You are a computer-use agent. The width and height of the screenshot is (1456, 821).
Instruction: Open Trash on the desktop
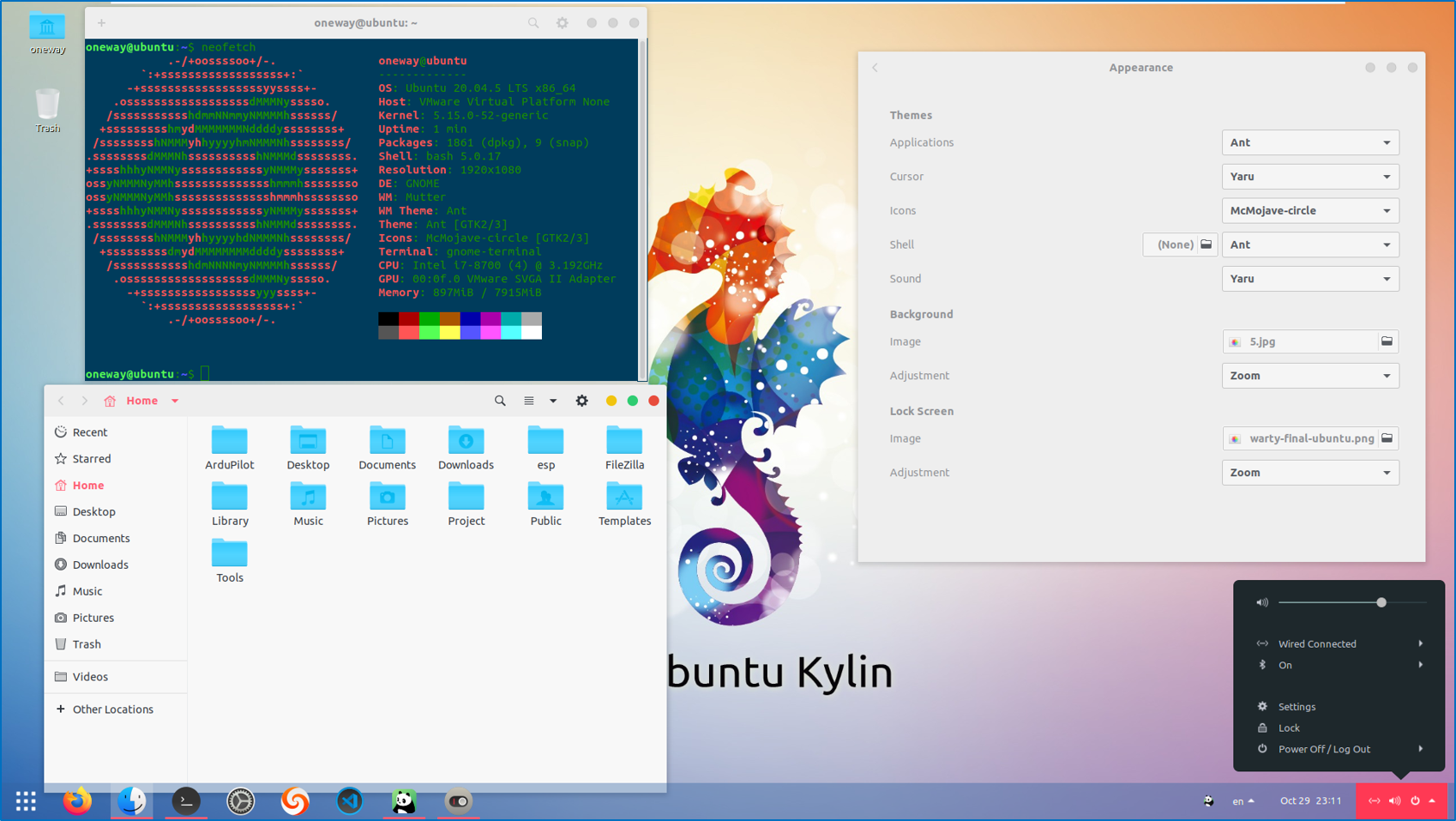pos(47,111)
